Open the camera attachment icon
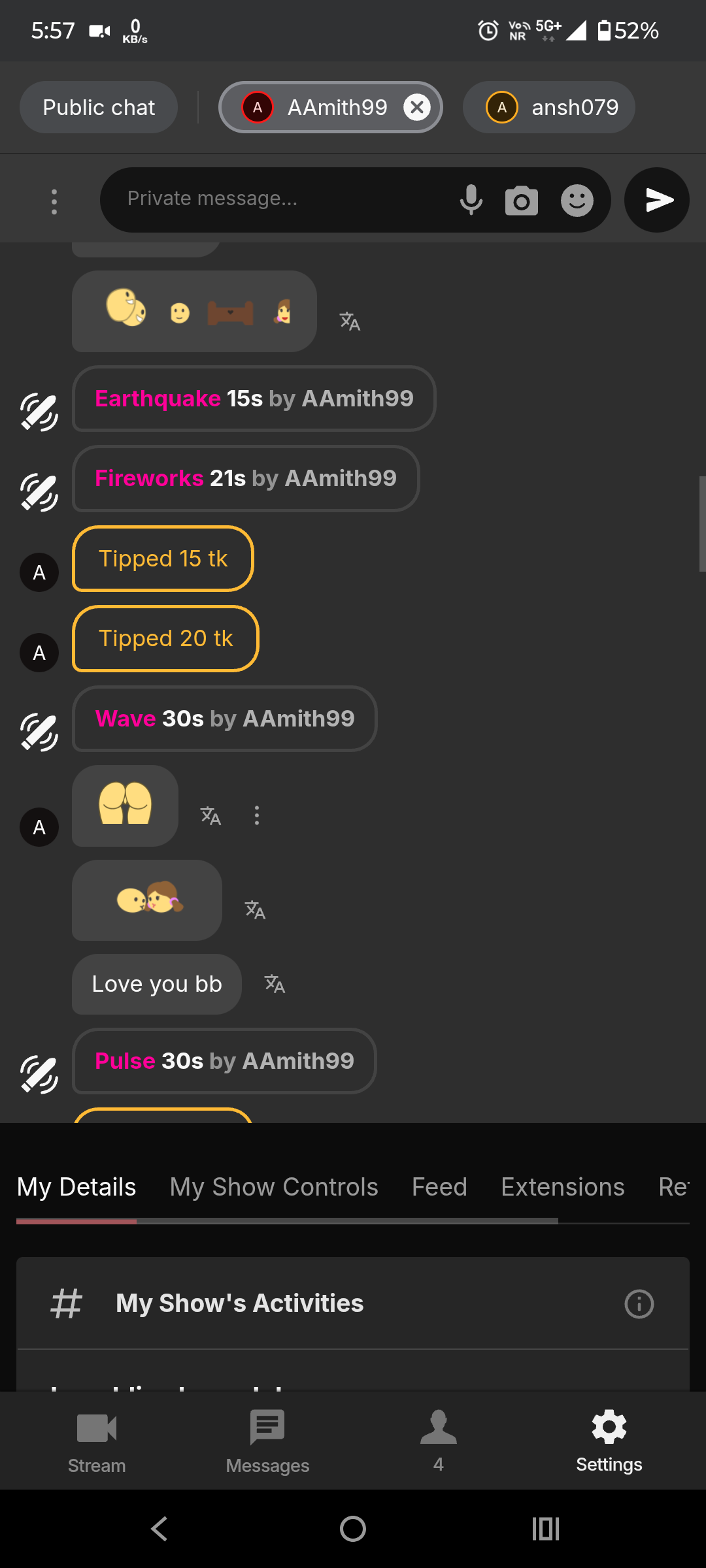Viewport: 706px width, 1568px height. (x=521, y=201)
